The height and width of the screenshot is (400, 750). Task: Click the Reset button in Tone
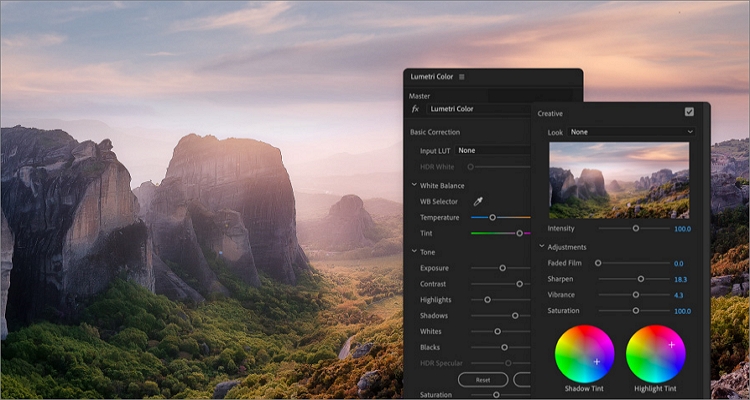(483, 380)
